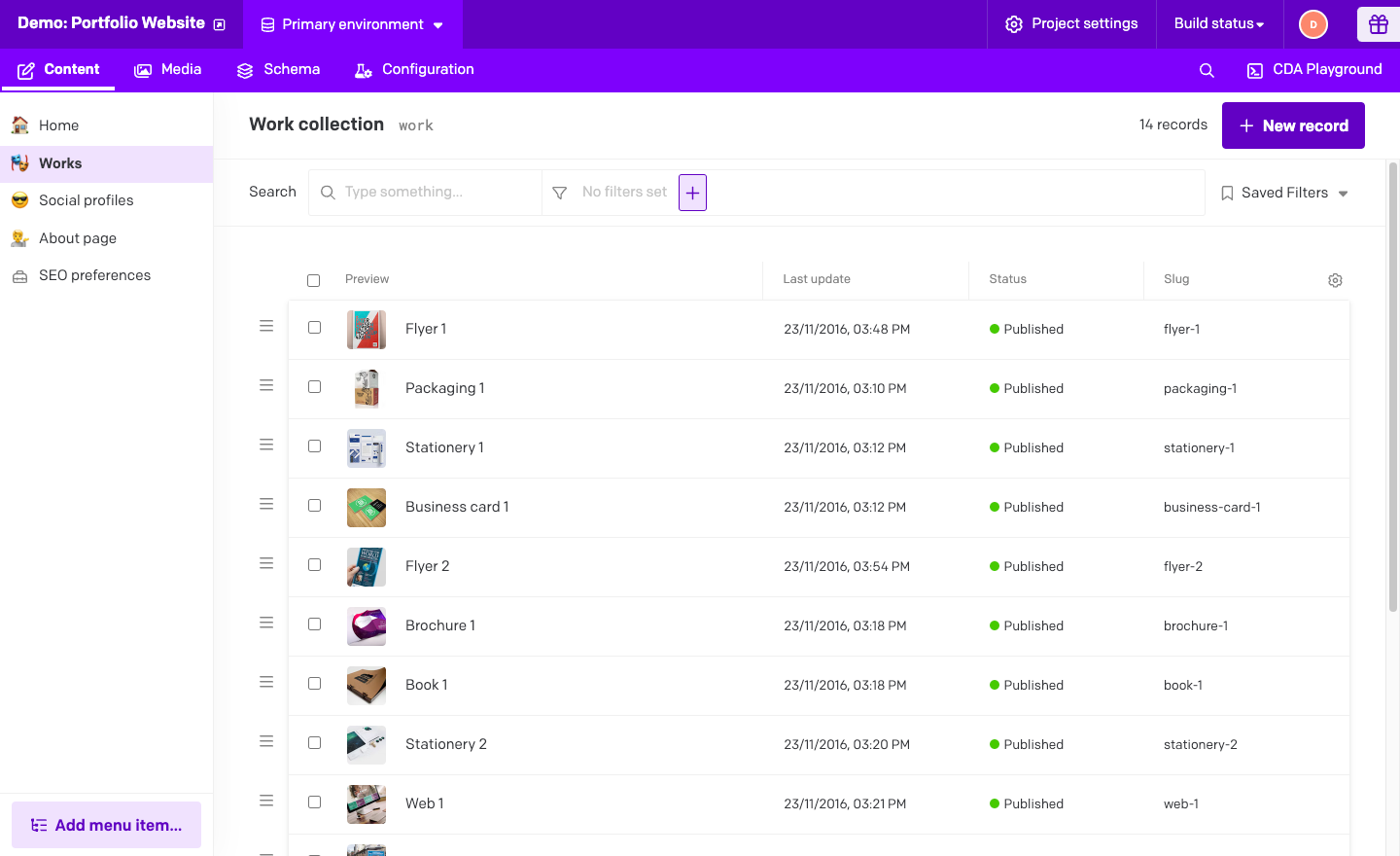Open Social profiles in the sidebar
The image size is (1400, 856).
[x=106, y=200]
